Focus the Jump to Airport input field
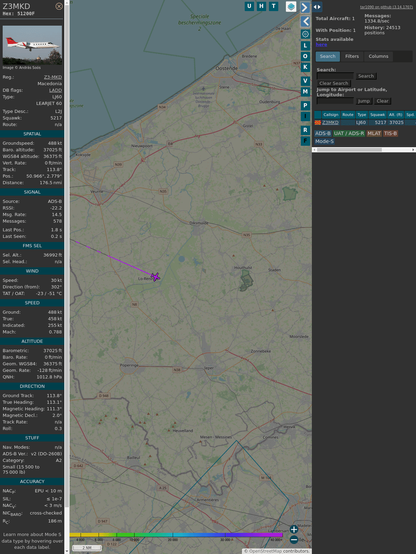Viewport: 416px width, 554px height. [335, 101]
